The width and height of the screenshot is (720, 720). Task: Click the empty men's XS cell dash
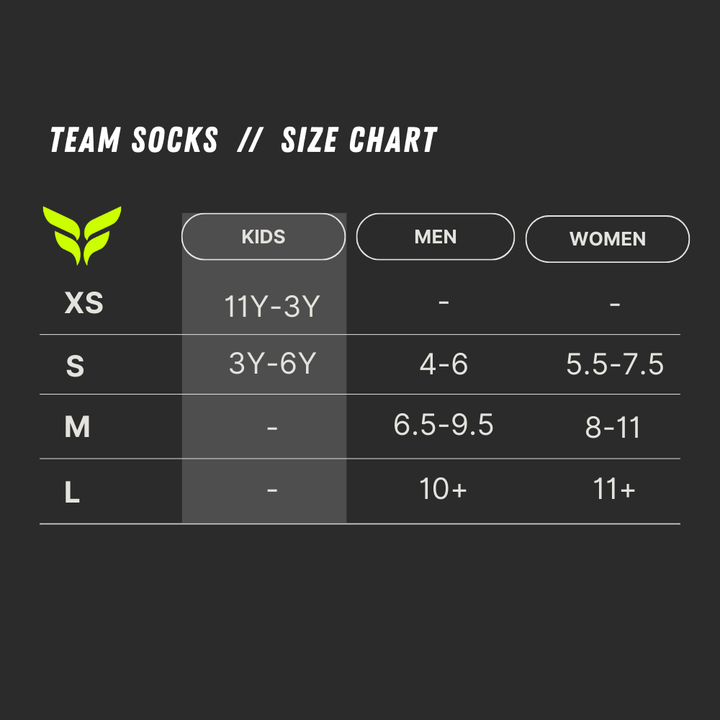pyautogui.click(x=444, y=301)
